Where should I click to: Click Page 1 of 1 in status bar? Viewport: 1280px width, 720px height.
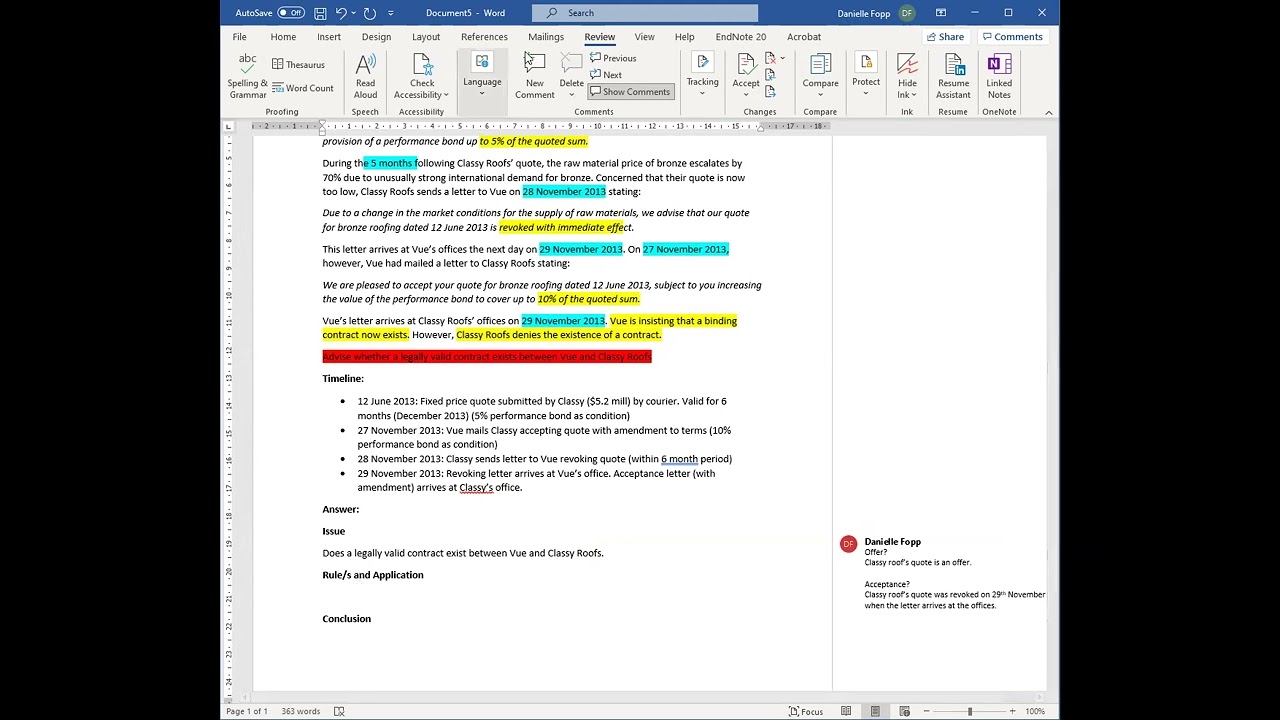coord(247,711)
